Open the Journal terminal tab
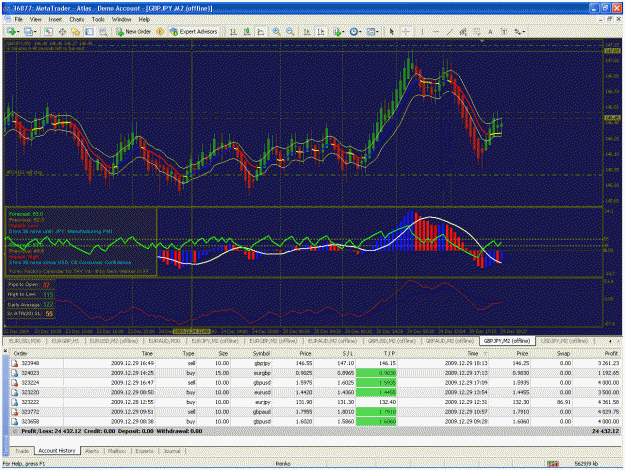Image resolution: width=625 pixels, height=470 pixels. pyautogui.click(x=172, y=451)
